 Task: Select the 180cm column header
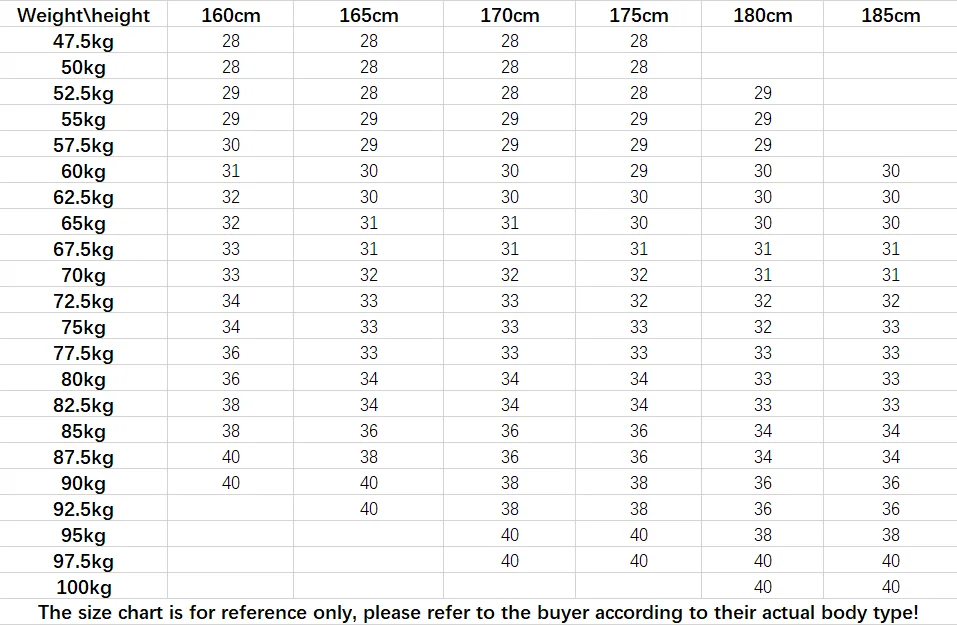pyautogui.click(x=763, y=15)
